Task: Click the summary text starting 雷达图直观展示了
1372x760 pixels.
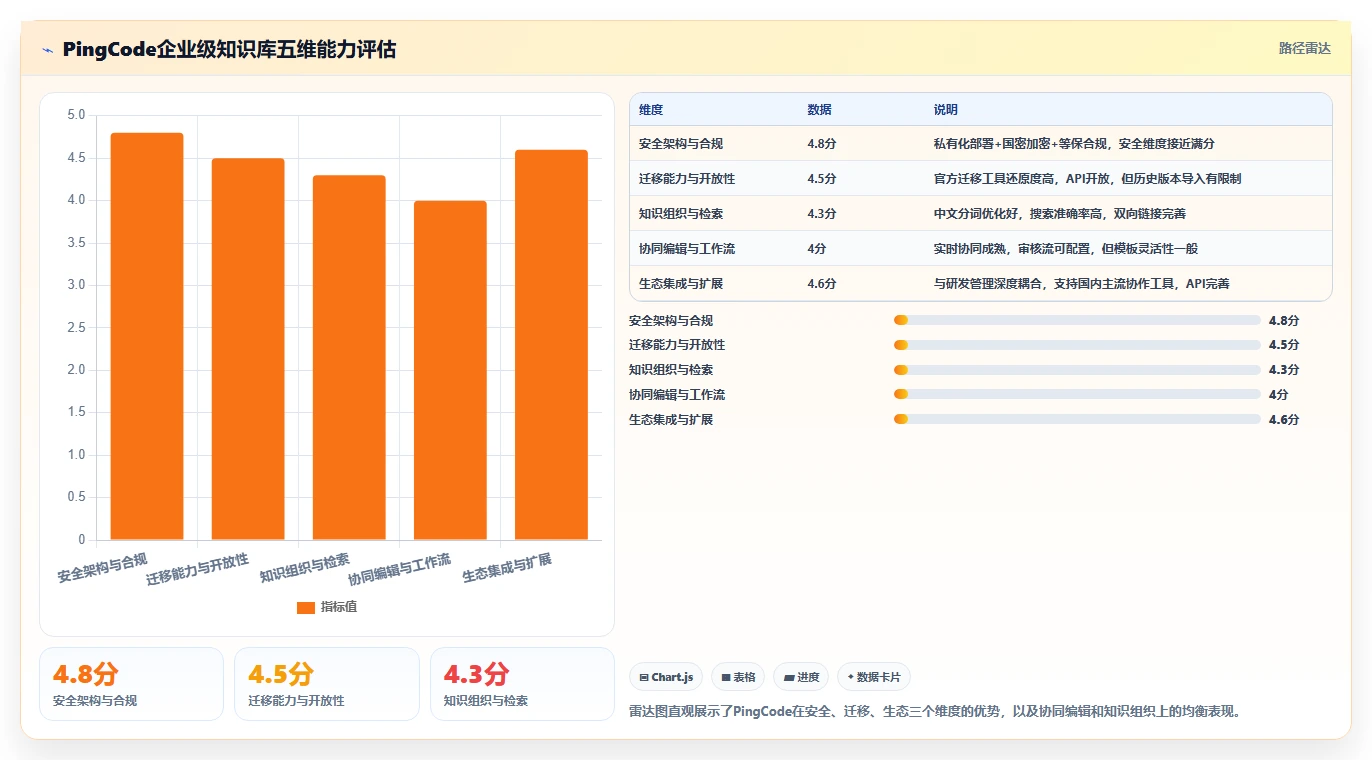Action: 935,712
